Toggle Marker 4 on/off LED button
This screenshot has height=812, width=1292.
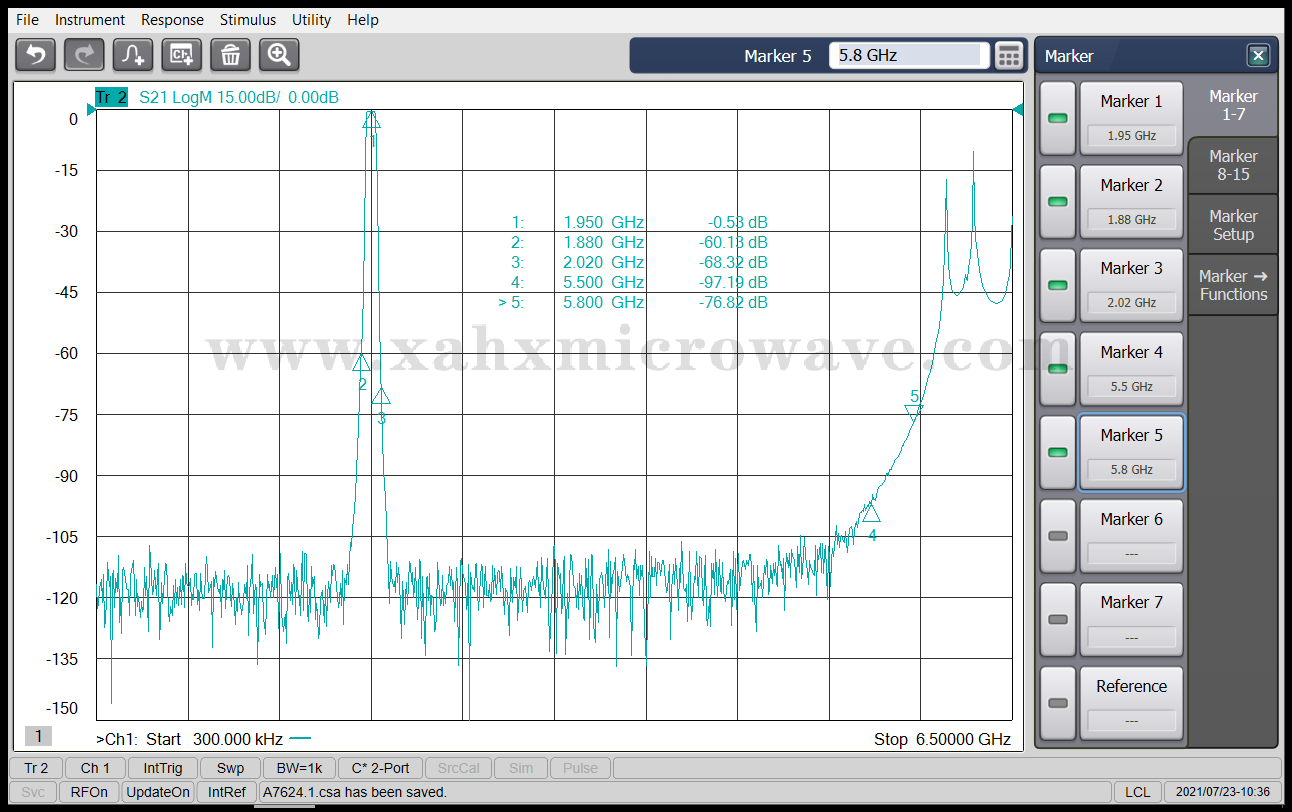(x=1057, y=369)
